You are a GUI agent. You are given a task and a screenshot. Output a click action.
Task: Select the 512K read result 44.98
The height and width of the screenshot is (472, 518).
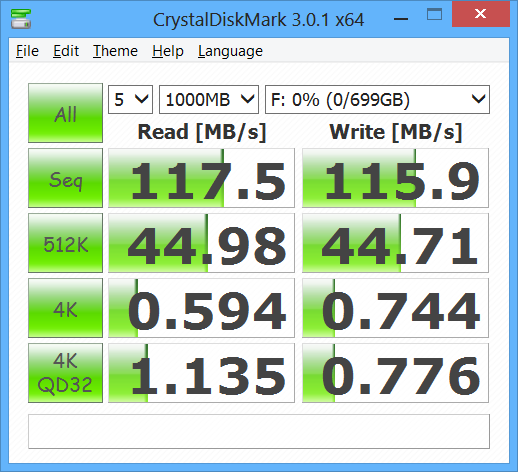pos(201,243)
